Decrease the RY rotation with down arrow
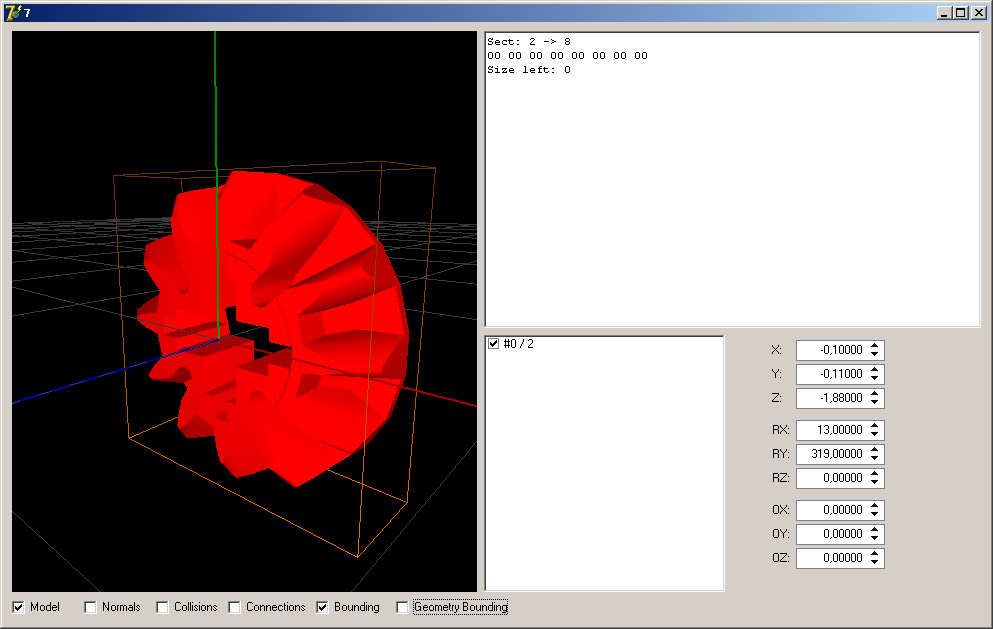 coord(875,458)
